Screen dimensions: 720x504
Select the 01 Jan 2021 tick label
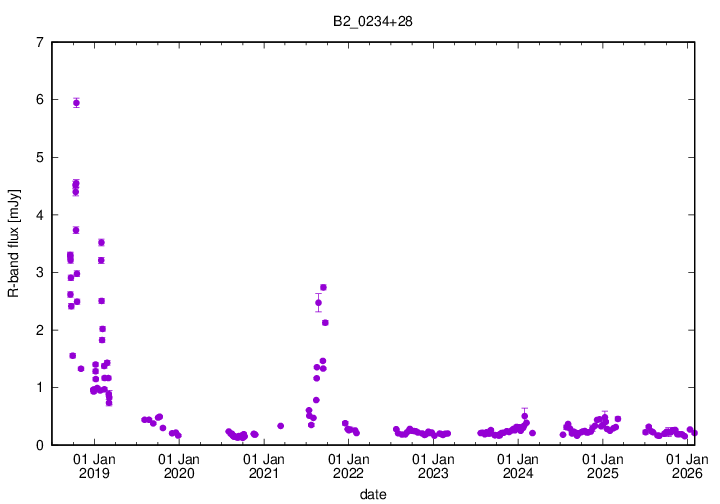264,465
